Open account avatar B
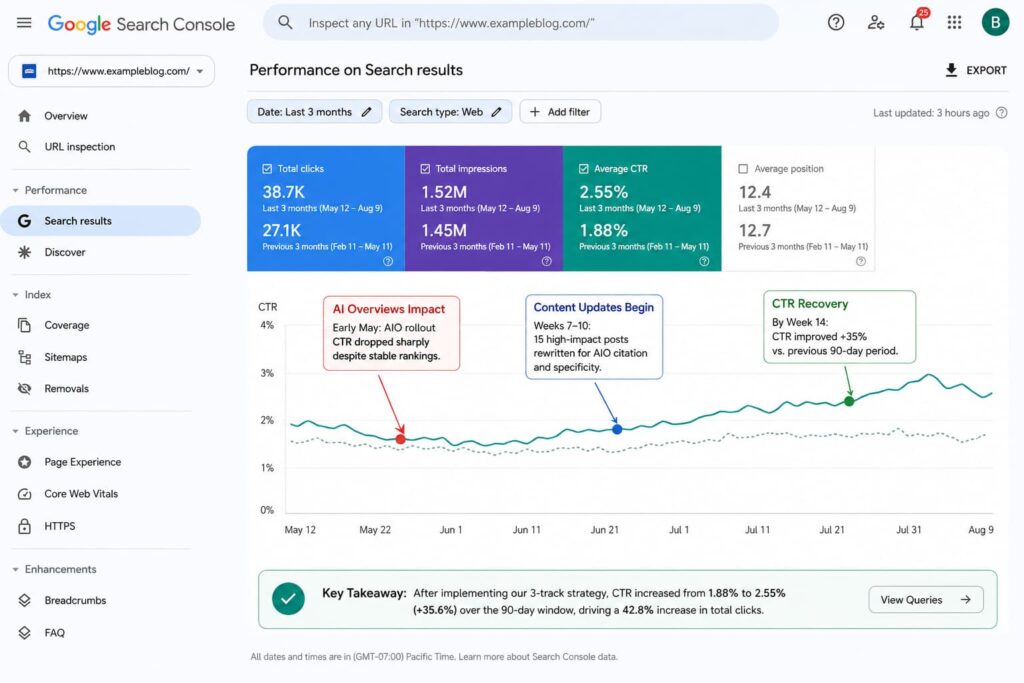Screen dimensions: 1024x683 (x=995, y=22)
